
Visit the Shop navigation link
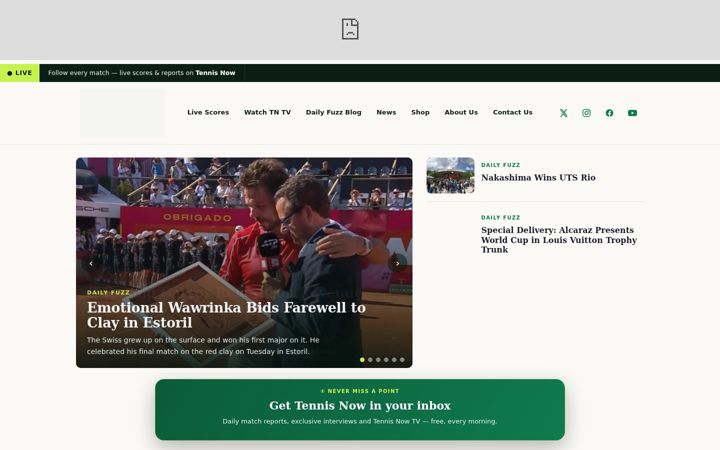coord(420,112)
